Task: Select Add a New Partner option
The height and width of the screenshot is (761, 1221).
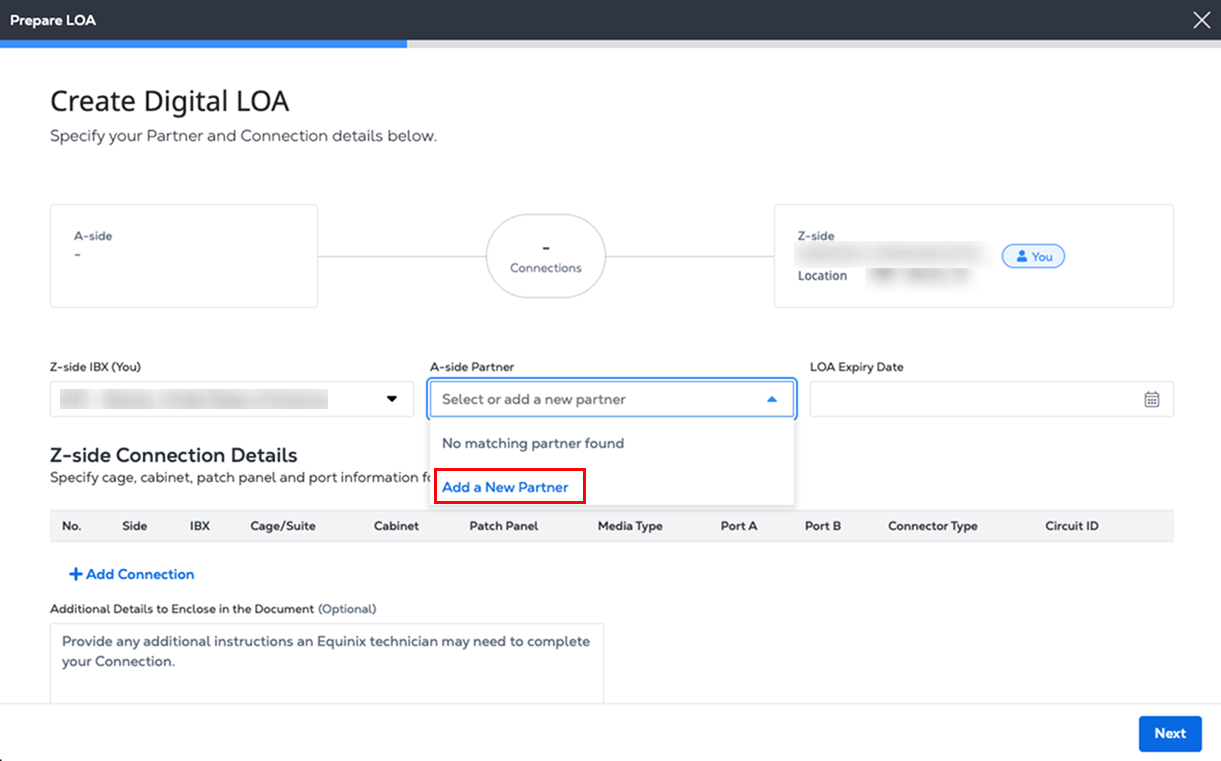Action: click(505, 487)
